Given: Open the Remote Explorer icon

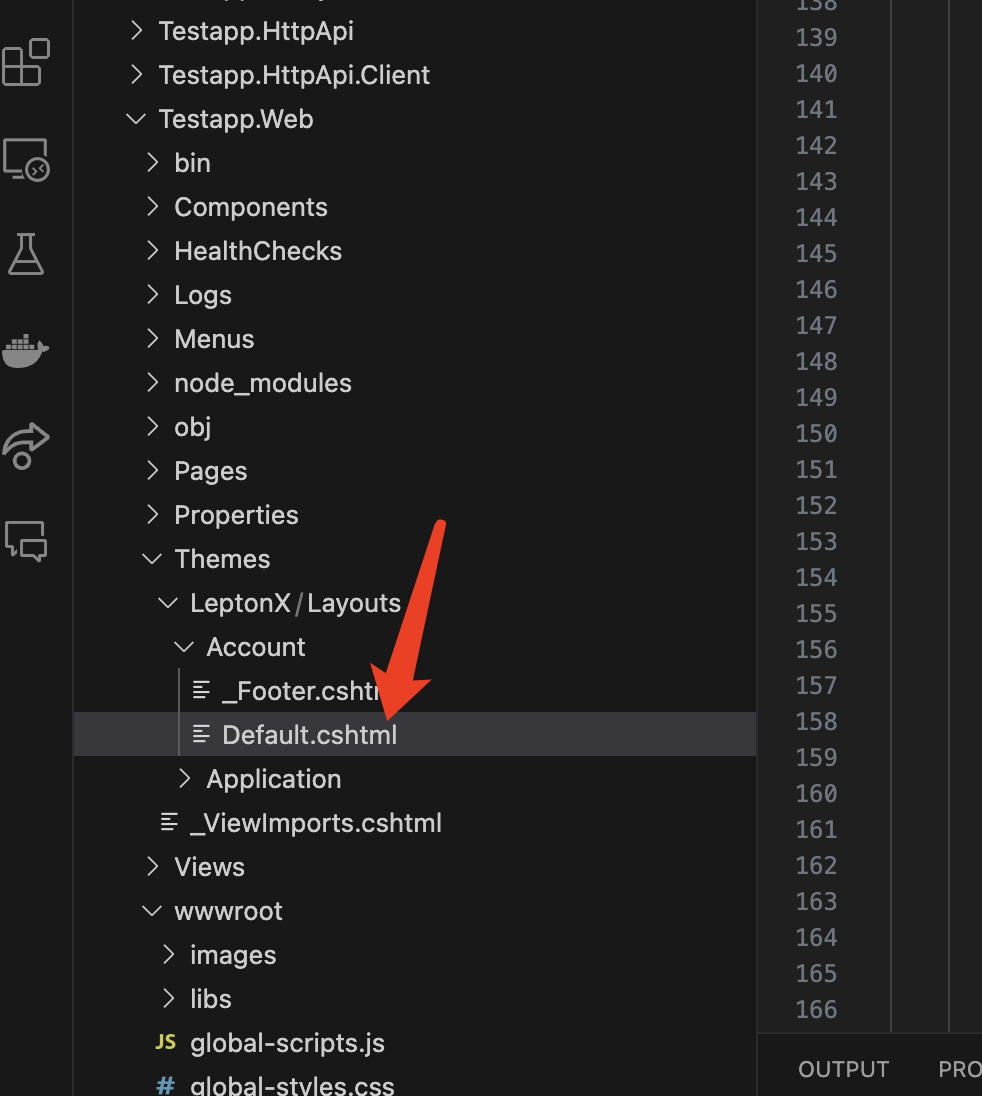Looking at the screenshot, I should pos(27,160).
